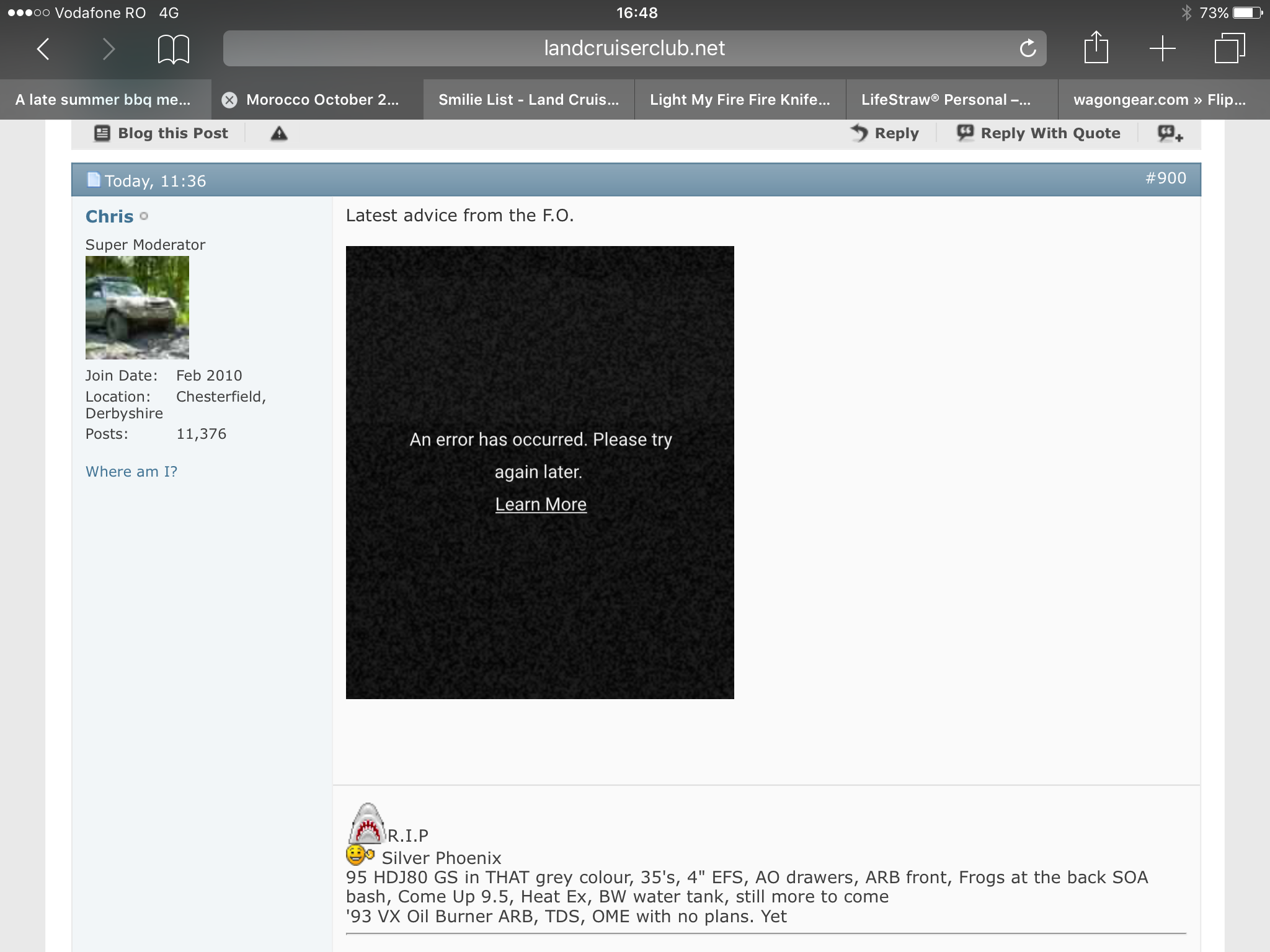Viewport: 1270px width, 952px height.
Task: Tap the battery indicator in status bar
Action: coord(1248,12)
